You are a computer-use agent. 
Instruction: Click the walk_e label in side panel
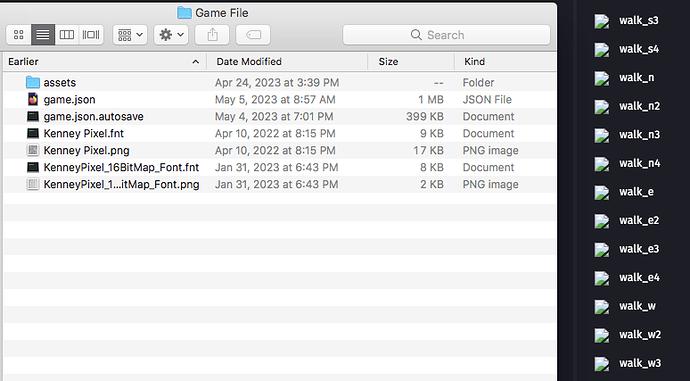pyautogui.click(x=636, y=192)
